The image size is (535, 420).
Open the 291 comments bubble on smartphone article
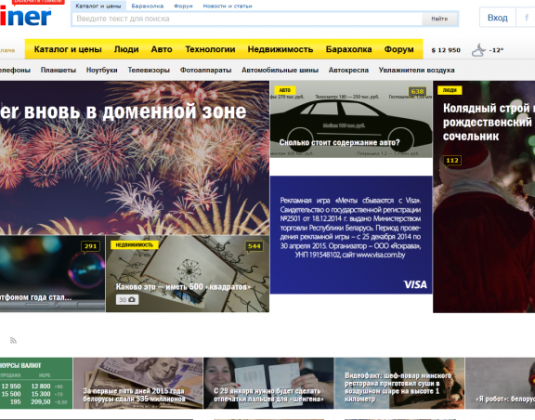coord(90,246)
